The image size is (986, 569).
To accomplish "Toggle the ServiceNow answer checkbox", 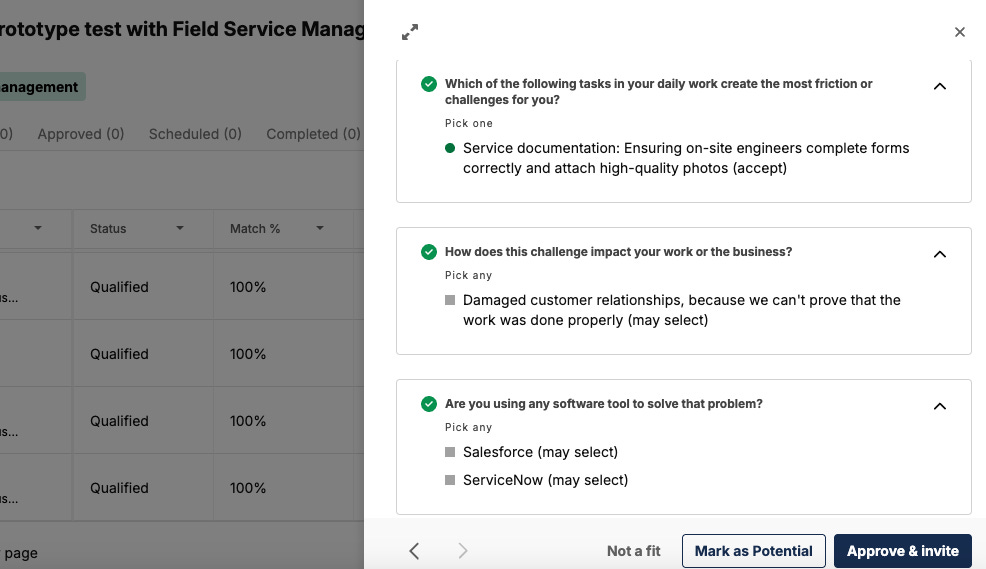I will tap(450, 481).
